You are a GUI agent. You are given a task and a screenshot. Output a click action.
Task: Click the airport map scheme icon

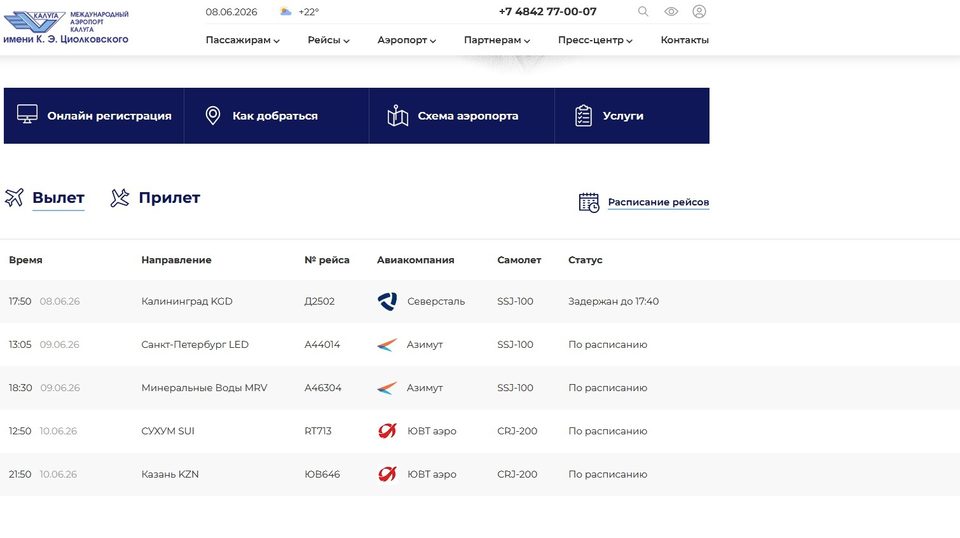point(398,115)
